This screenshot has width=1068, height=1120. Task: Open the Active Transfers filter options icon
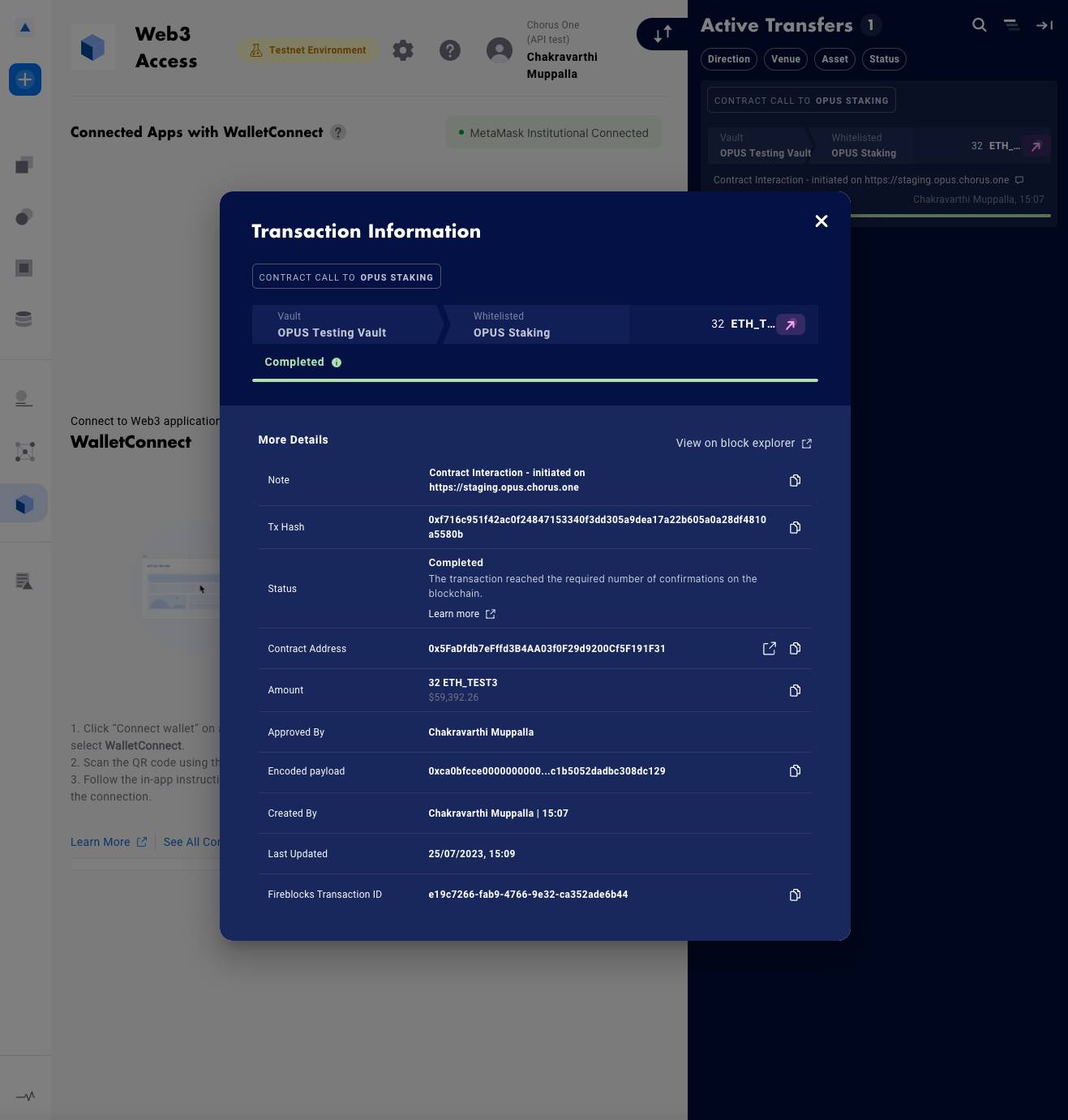click(x=1011, y=25)
